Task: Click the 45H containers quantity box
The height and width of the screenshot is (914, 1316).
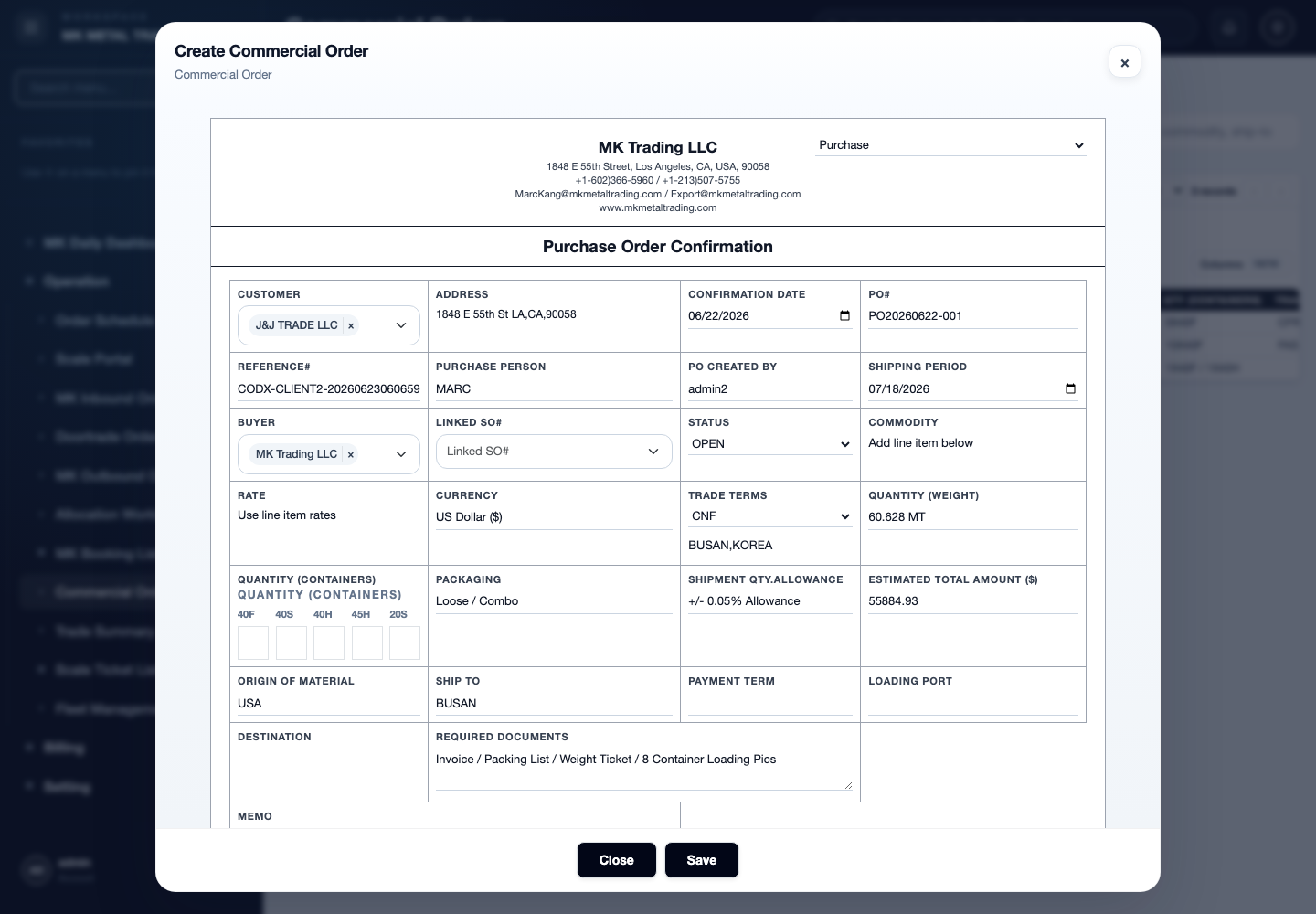Action: pos(367,643)
